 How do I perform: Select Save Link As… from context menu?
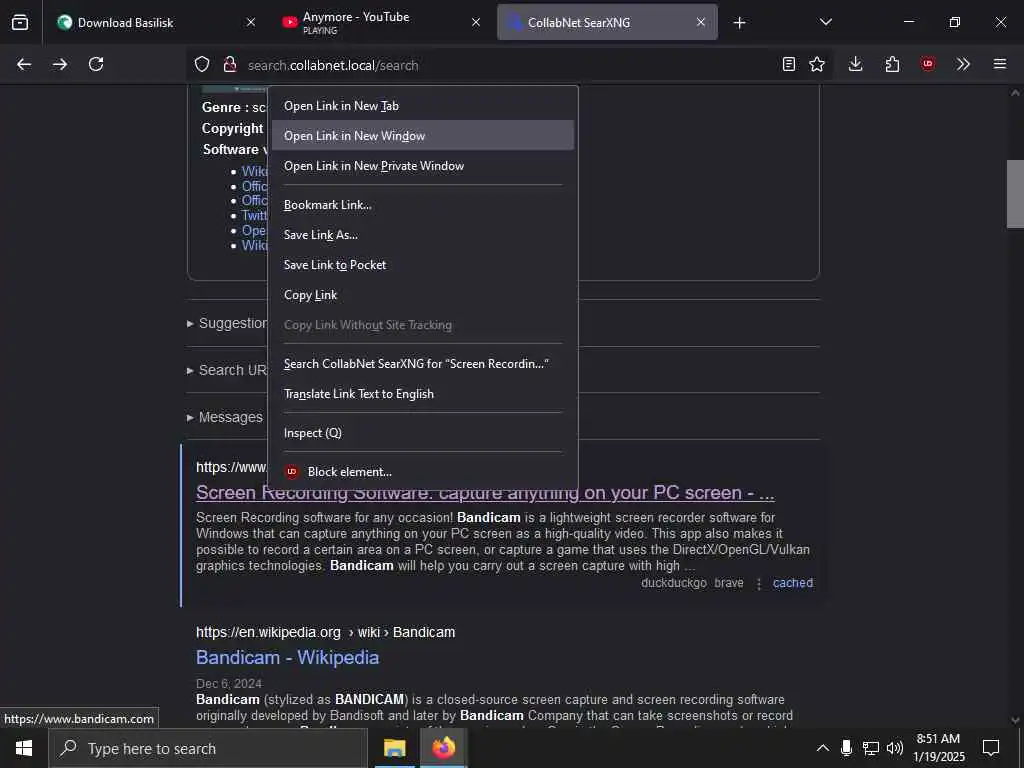click(x=423, y=235)
